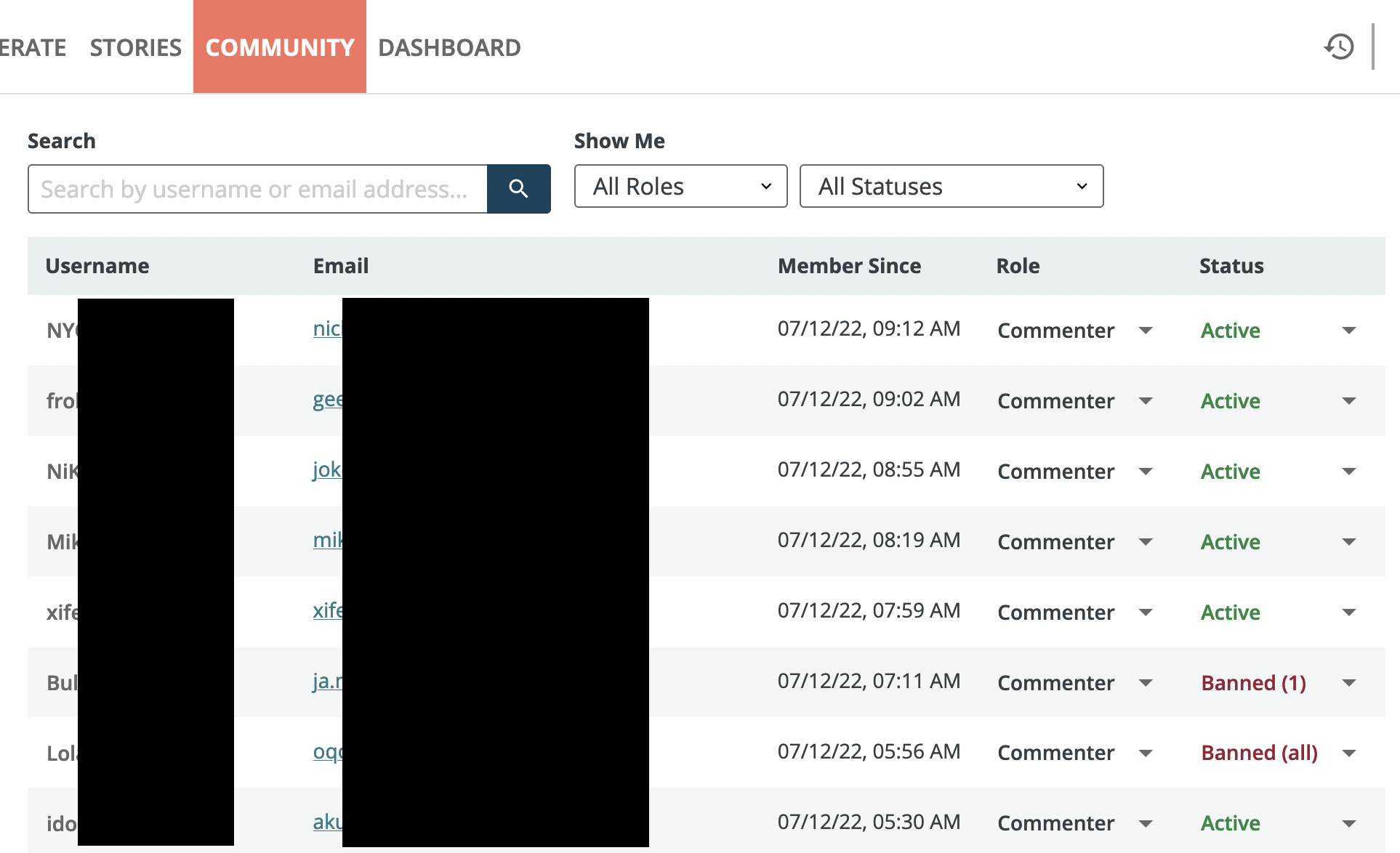Viewport: 1400px width, 853px height.
Task: Expand status arrow for 08:19 AM member
Action: pos(1348,542)
